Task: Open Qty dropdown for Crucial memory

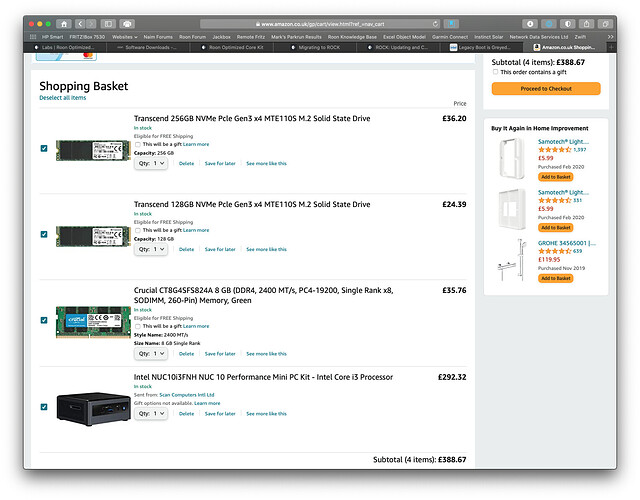Action: click(151, 353)
